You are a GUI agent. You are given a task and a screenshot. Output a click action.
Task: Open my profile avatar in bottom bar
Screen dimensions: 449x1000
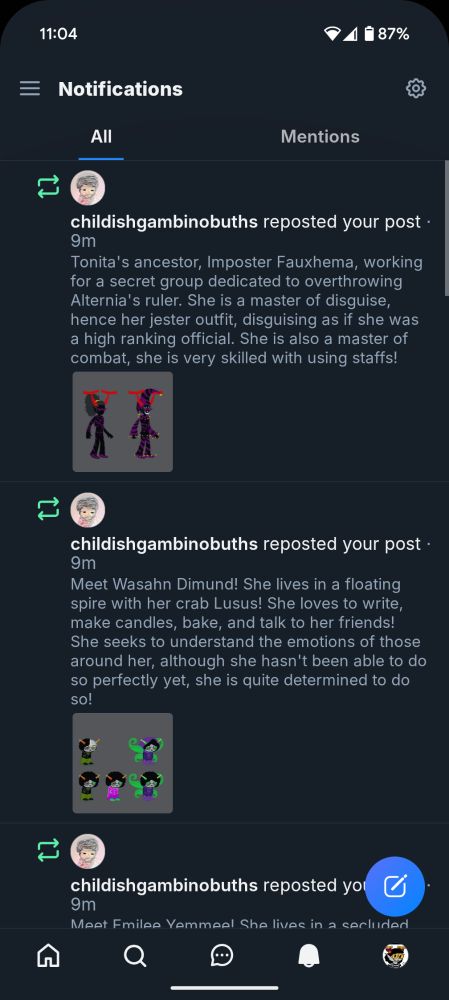[x=395, y=955]
